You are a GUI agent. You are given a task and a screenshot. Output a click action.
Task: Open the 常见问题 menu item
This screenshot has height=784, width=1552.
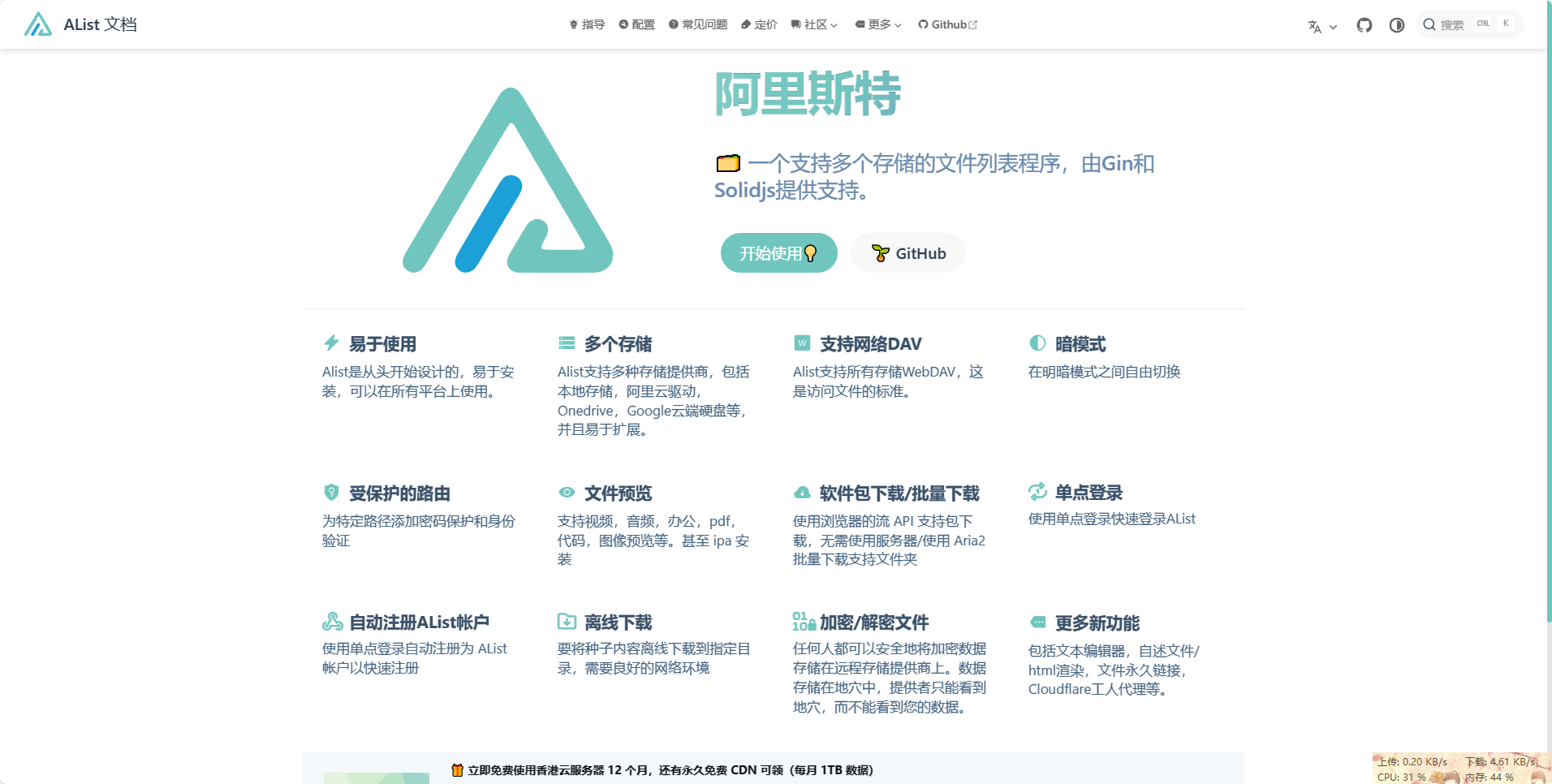point(698,24)
